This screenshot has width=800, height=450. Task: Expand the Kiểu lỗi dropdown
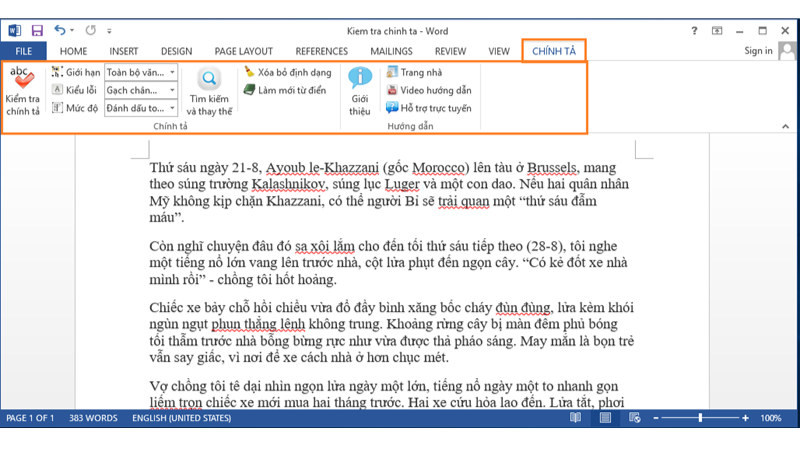(x=172, y=90)
